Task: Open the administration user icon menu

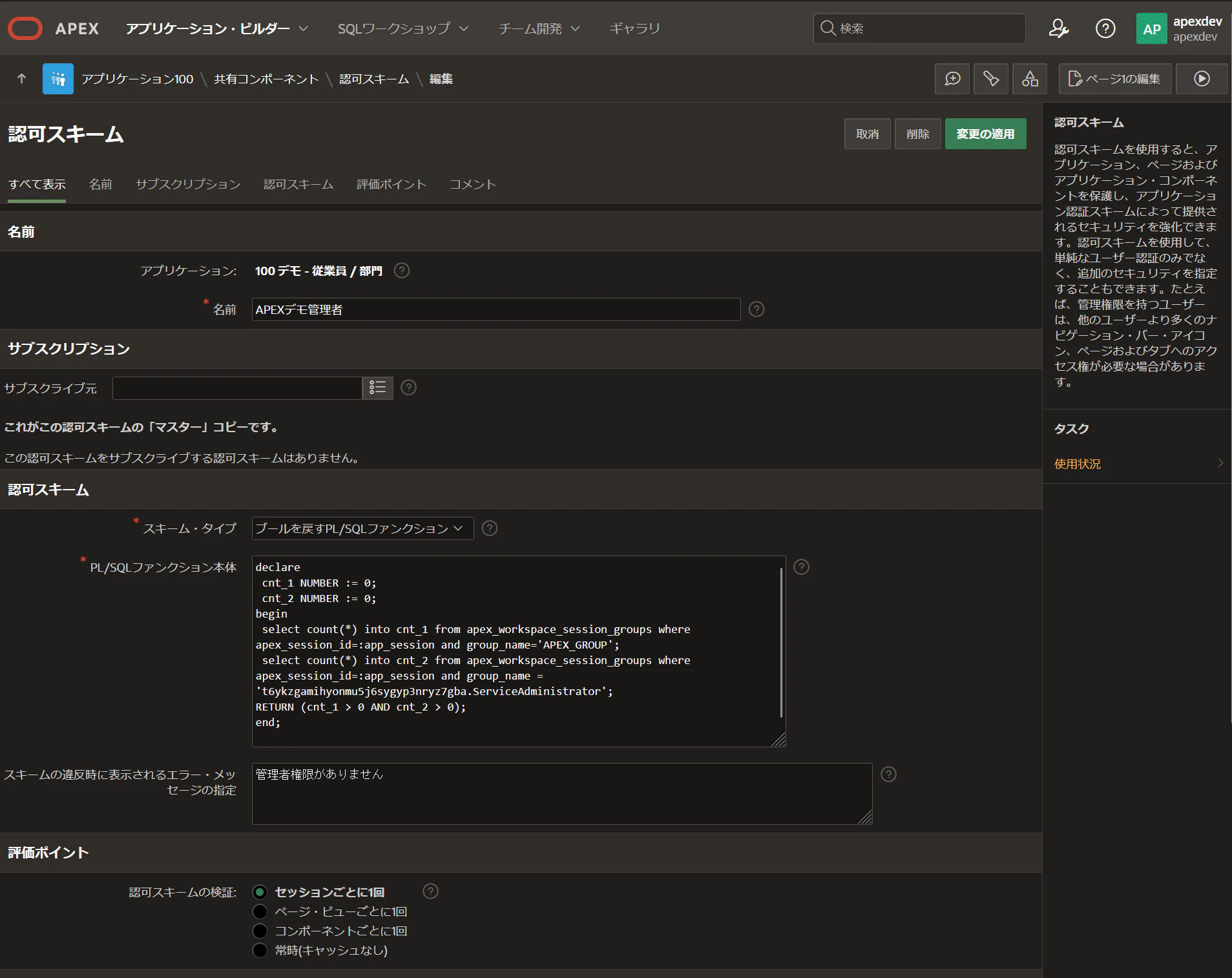Action: 1058,28
